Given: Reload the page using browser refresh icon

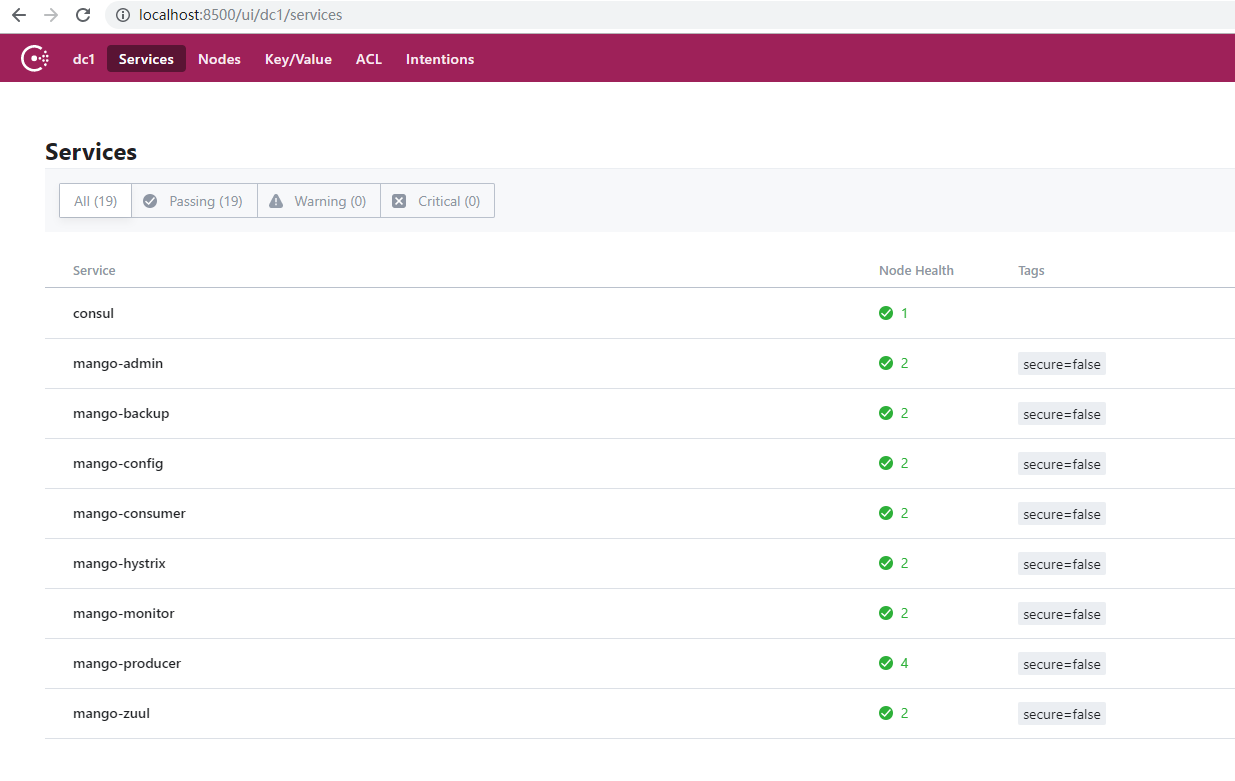Looking at the screenshot, I should pos(82,15).
